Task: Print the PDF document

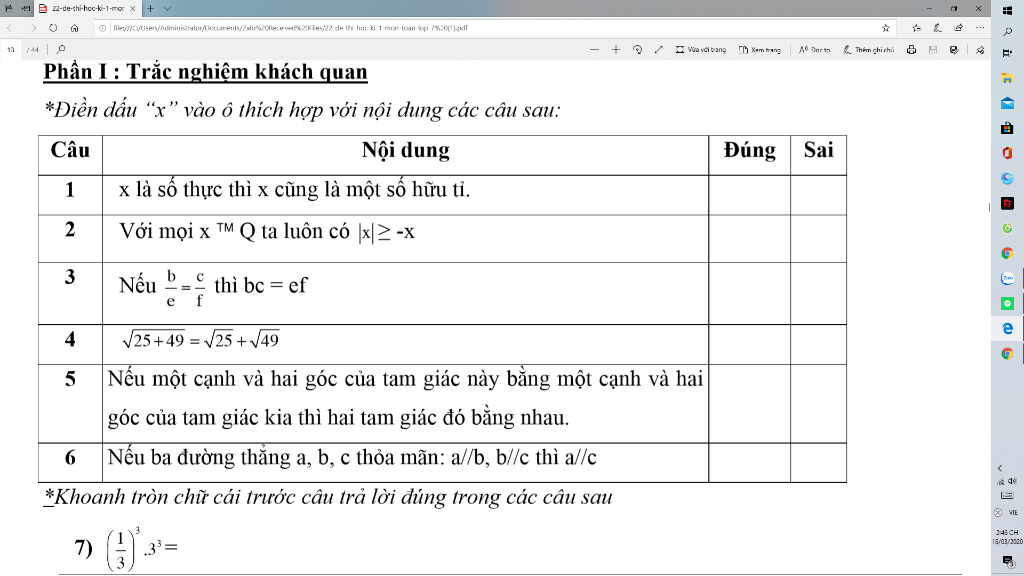Action: [x=911, y=50]
